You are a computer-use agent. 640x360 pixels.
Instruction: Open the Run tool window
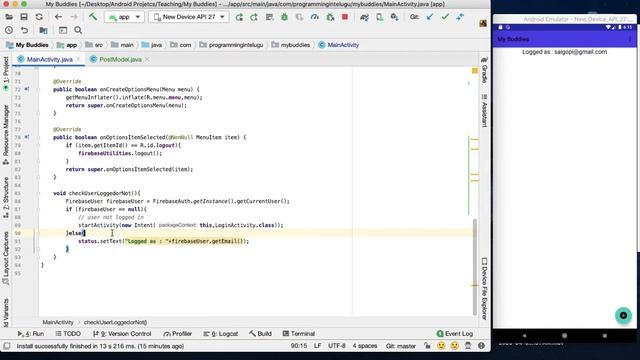pos(31,333)
